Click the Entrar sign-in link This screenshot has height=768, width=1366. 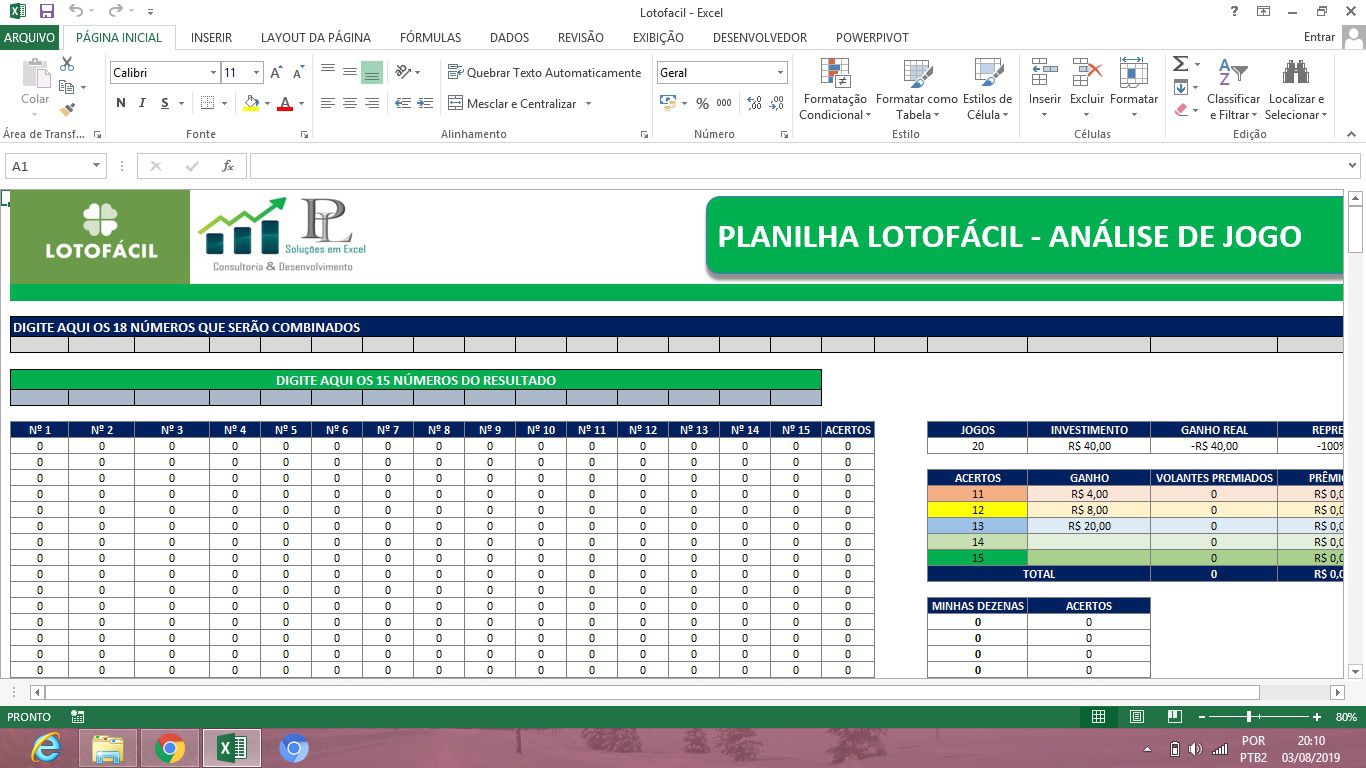click(1319, 37)
